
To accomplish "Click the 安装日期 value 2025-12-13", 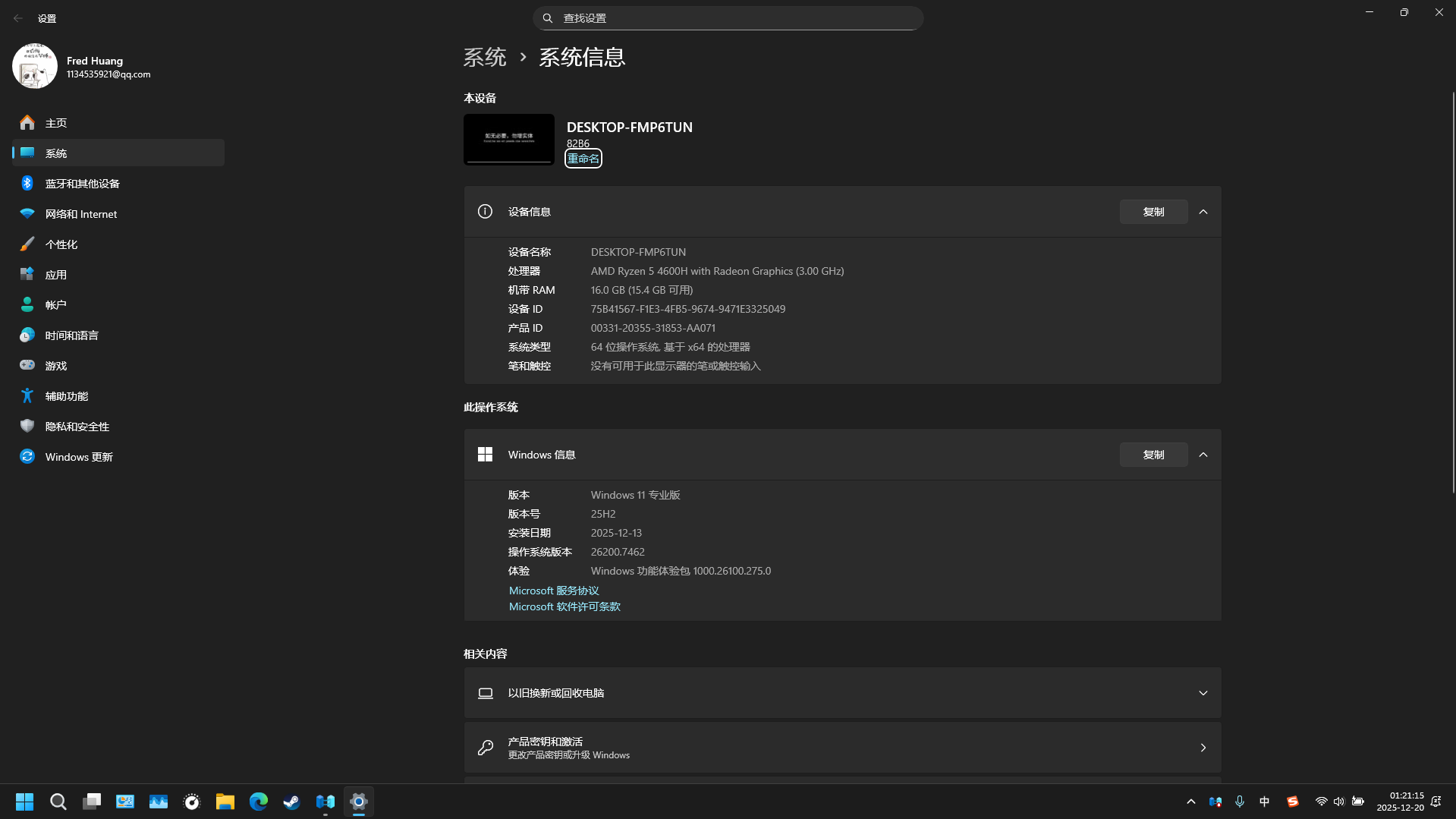I will point(616,533).
